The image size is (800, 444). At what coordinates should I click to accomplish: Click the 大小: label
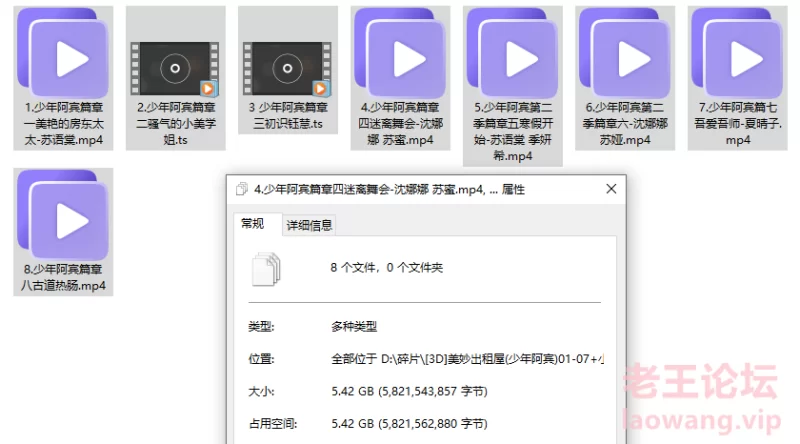261,391
